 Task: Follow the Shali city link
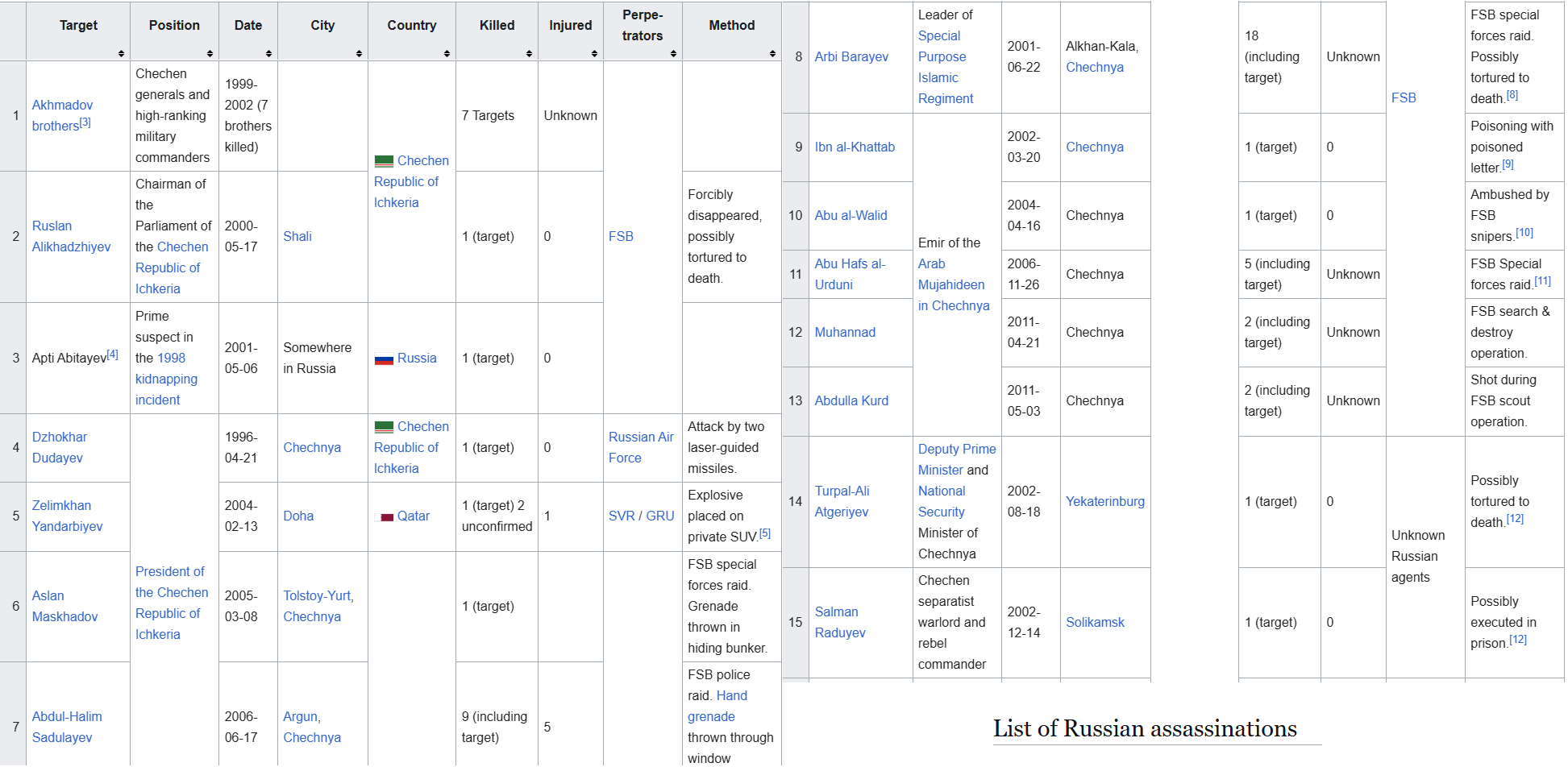297,236
